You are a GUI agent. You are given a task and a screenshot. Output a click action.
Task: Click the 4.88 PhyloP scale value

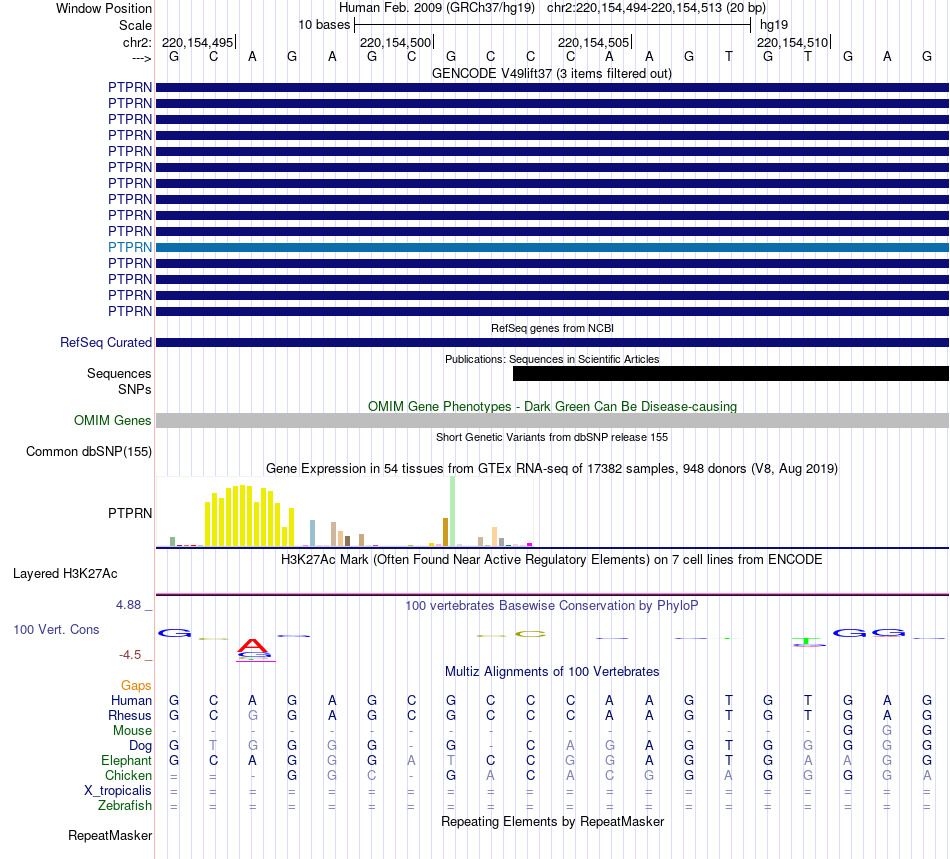[128, 605]
